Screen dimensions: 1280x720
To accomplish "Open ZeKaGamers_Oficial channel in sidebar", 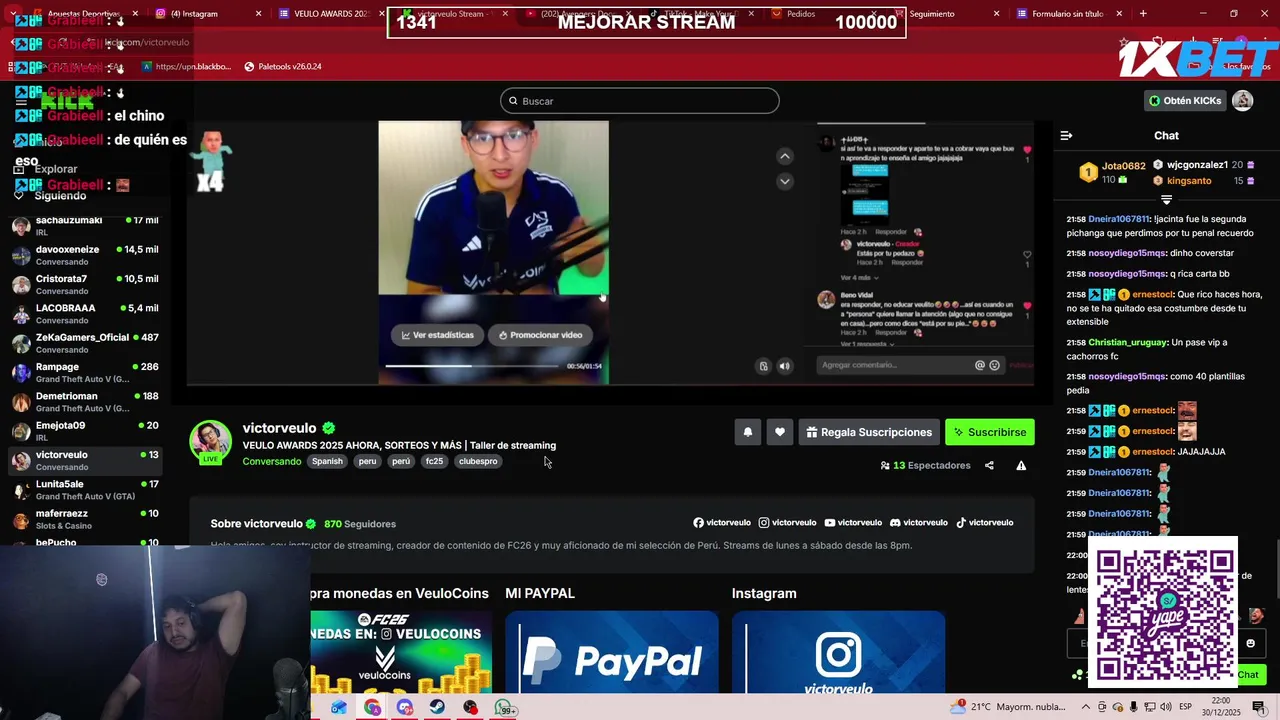I will point(85,343).
